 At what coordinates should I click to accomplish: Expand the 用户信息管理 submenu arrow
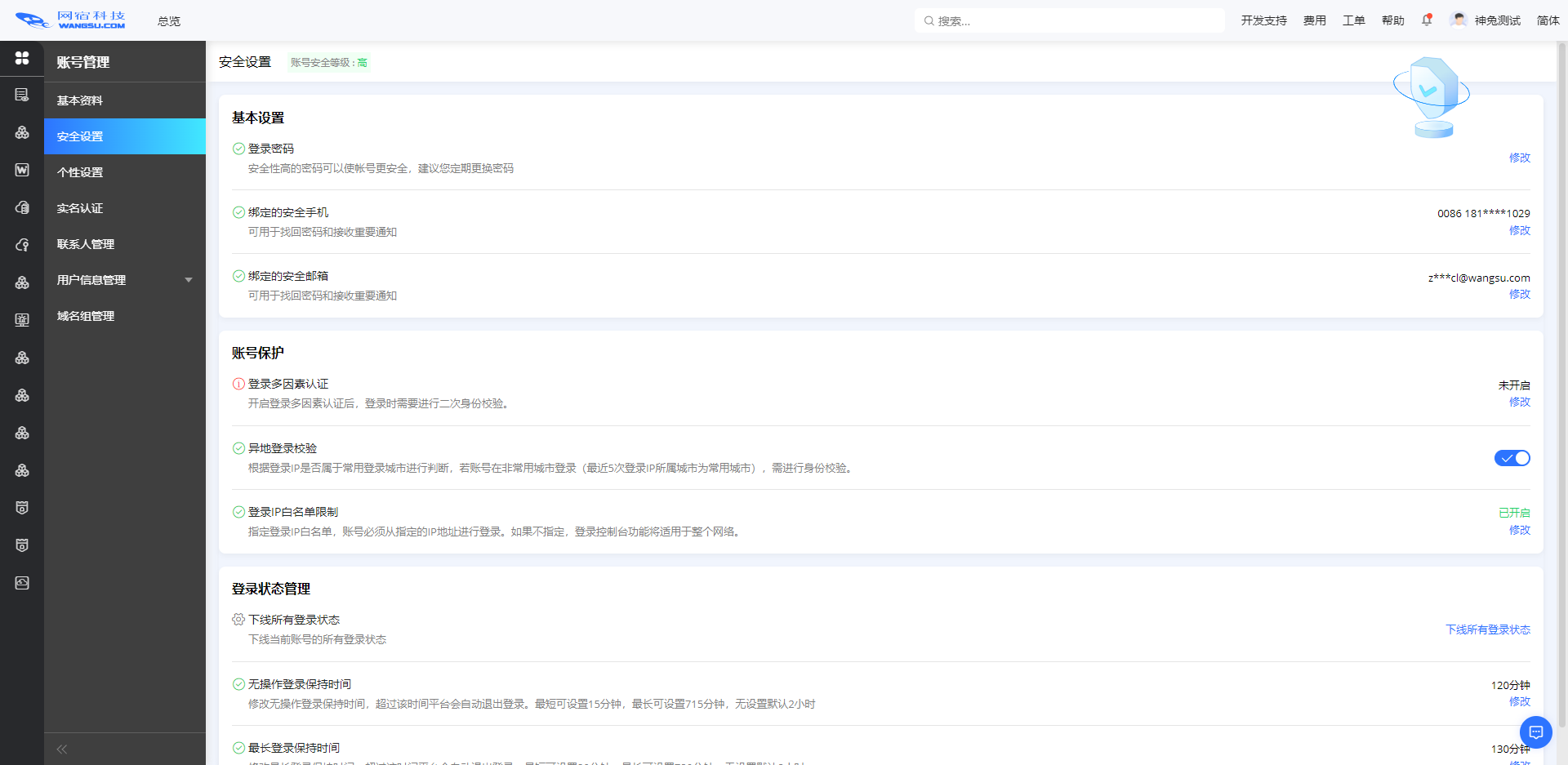(x=189, y=280)
